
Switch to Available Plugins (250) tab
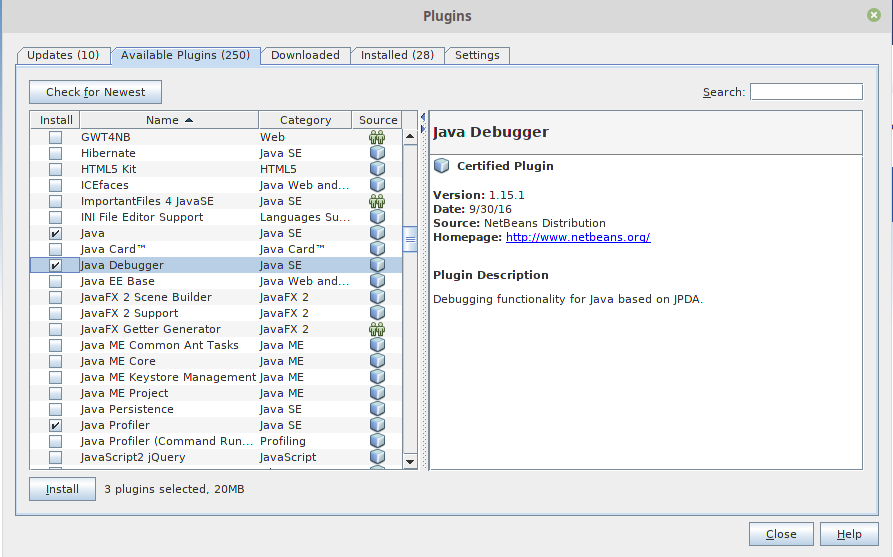point(185,55)
